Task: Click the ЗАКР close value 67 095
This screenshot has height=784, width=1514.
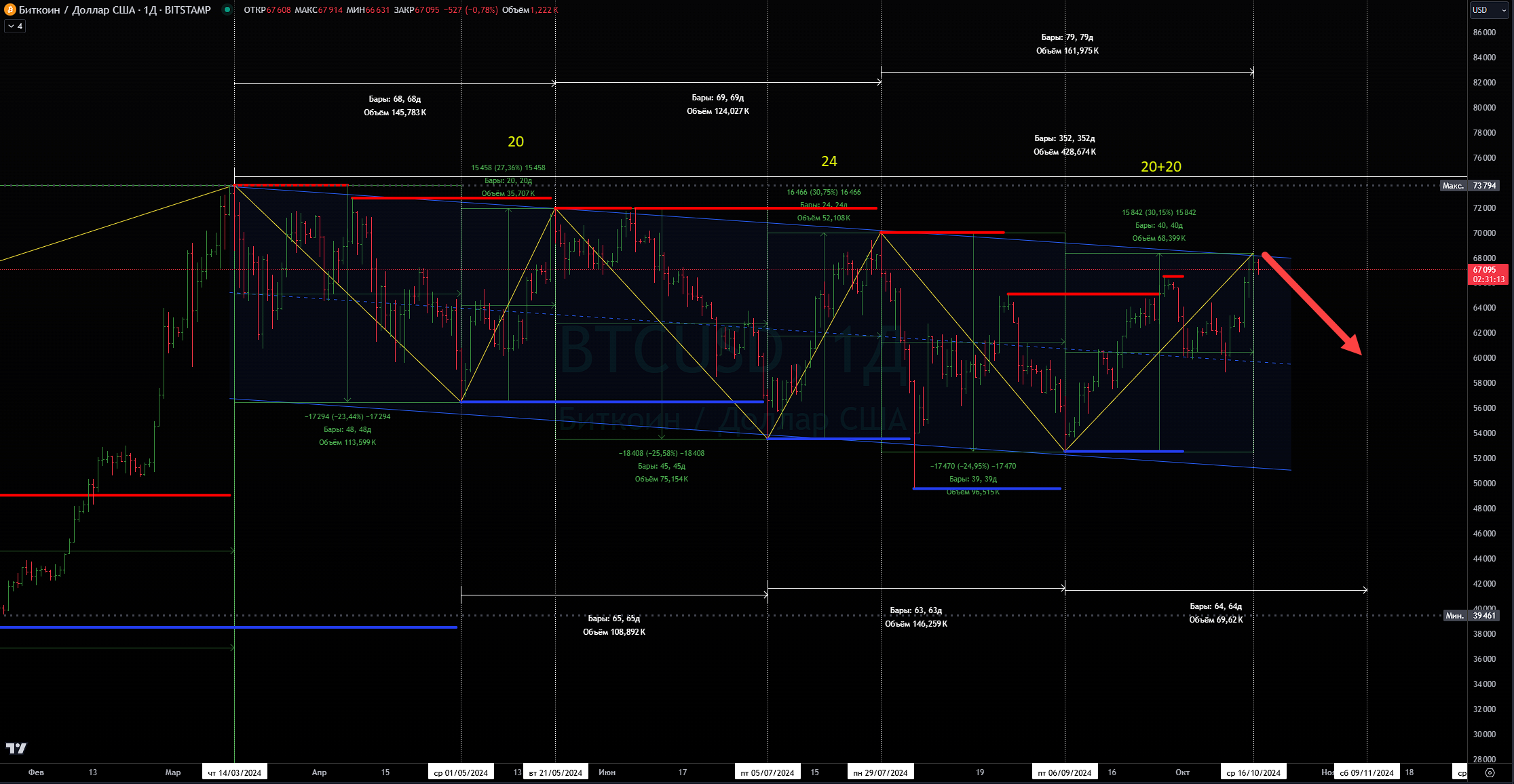Action: (427, 10)
